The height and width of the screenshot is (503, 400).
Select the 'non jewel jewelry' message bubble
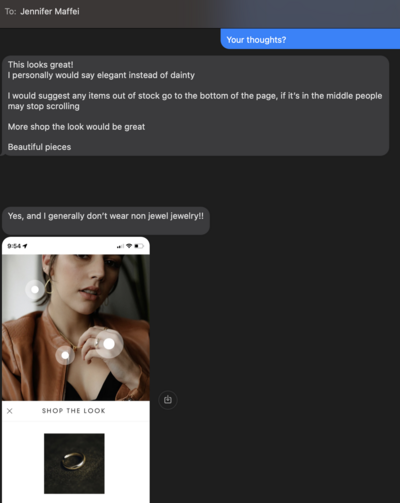[106, 220]
